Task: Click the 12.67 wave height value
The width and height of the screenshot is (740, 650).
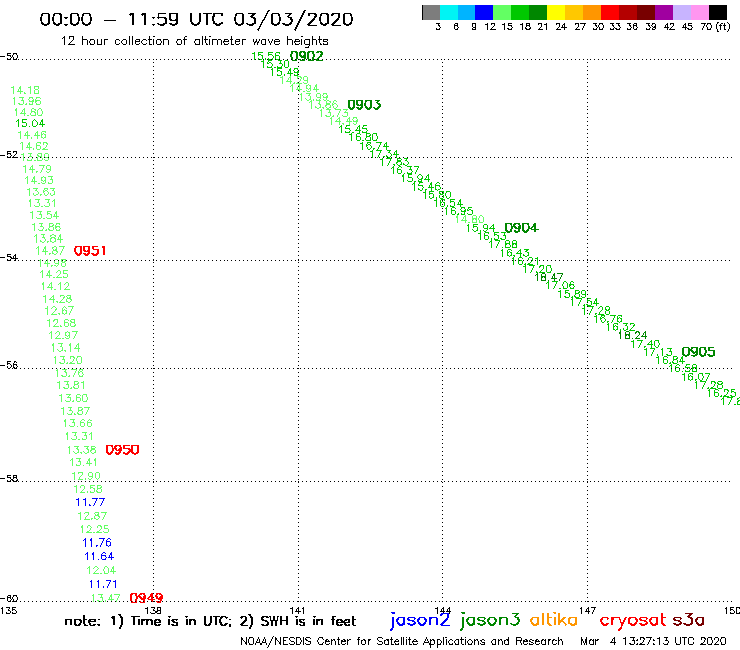Action: tap(59, 311)
